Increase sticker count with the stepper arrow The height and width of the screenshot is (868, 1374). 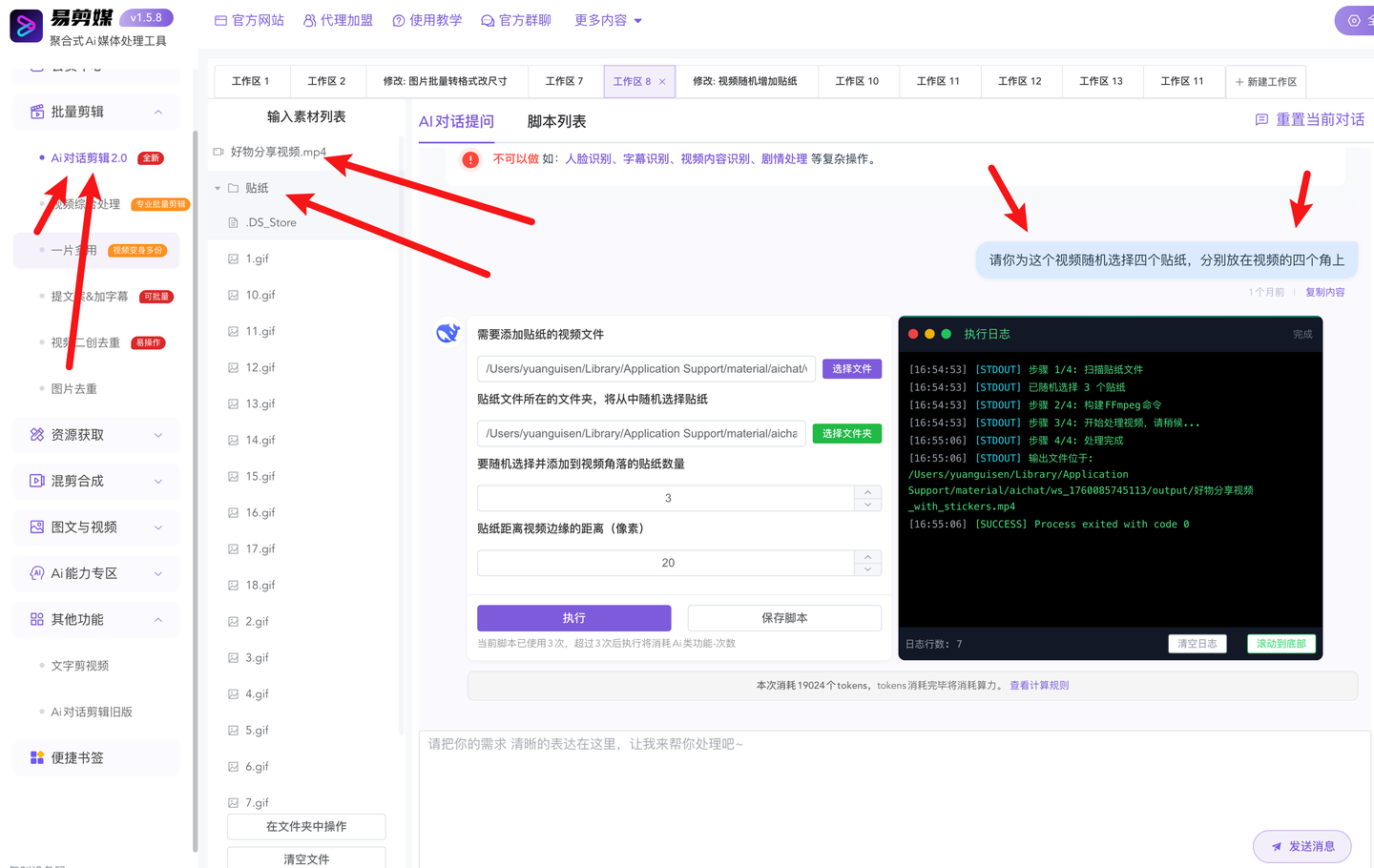click(867, 491)
